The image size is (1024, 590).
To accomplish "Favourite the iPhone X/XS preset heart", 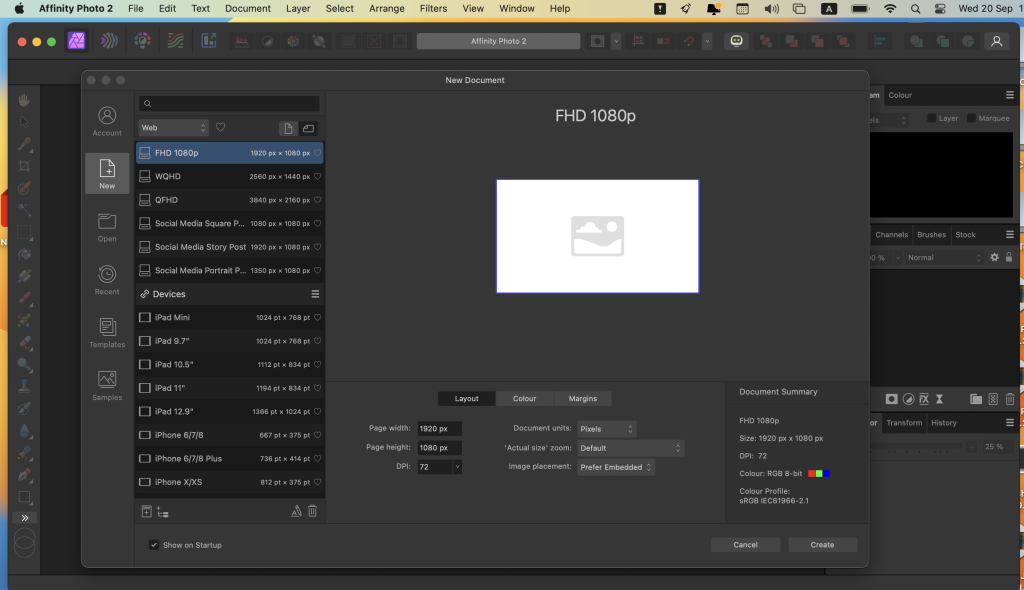I will click(317, 482).
